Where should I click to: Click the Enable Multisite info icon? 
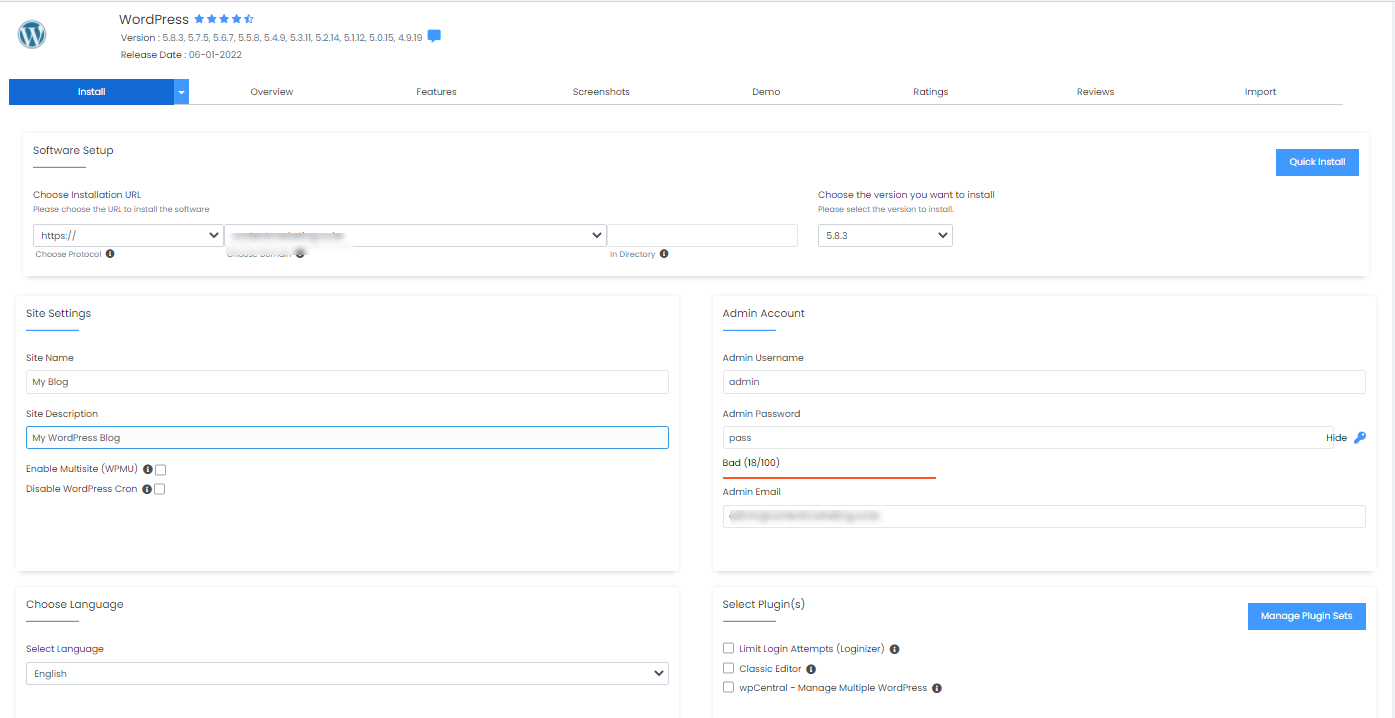pyautogui.click(x=147, y=469)
